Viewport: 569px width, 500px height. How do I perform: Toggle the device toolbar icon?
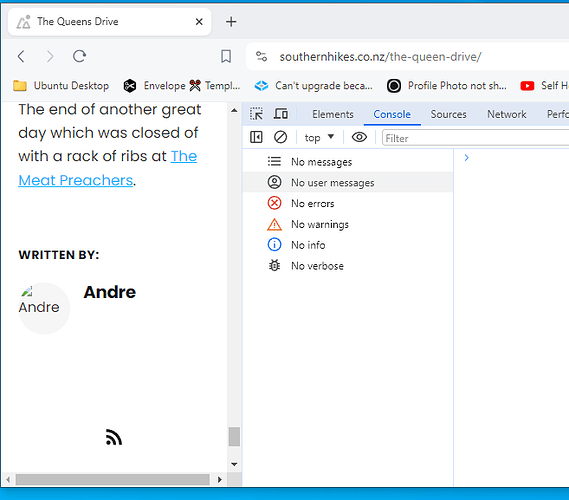tap(281, 114)
